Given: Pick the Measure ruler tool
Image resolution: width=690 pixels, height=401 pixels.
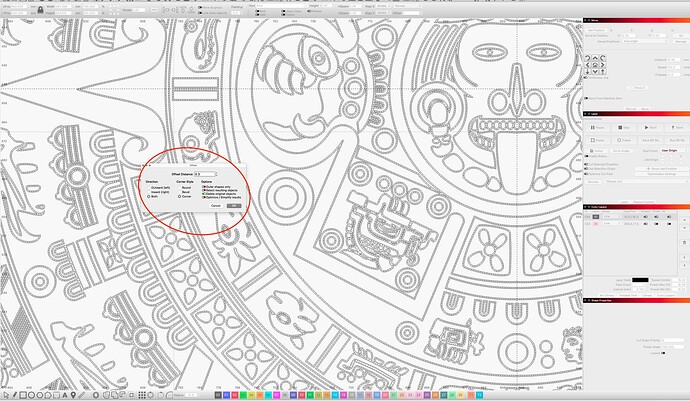Looking at the screenshot, I should (82, 395).
